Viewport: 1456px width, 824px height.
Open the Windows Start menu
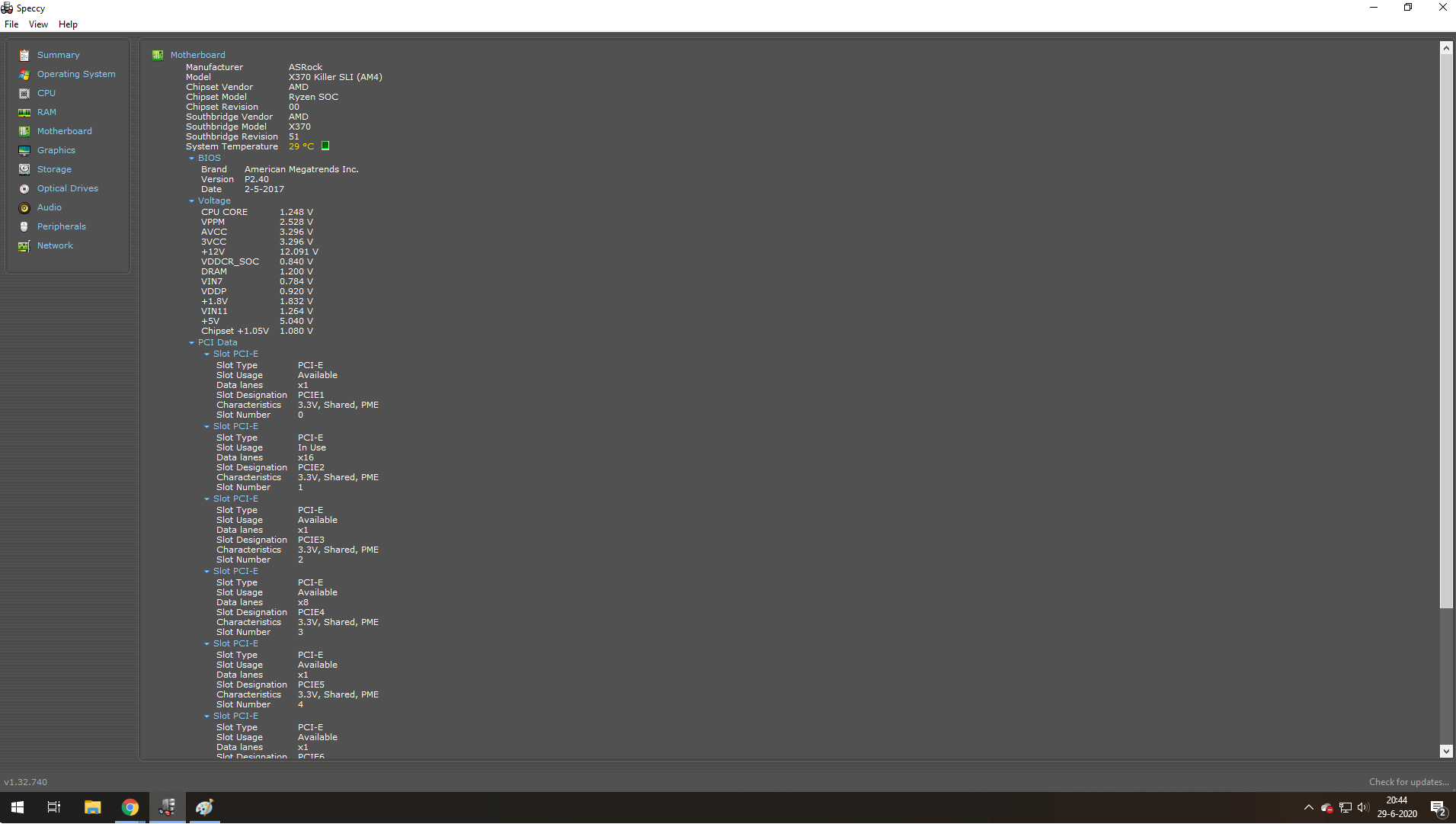[x=18, y=807]
